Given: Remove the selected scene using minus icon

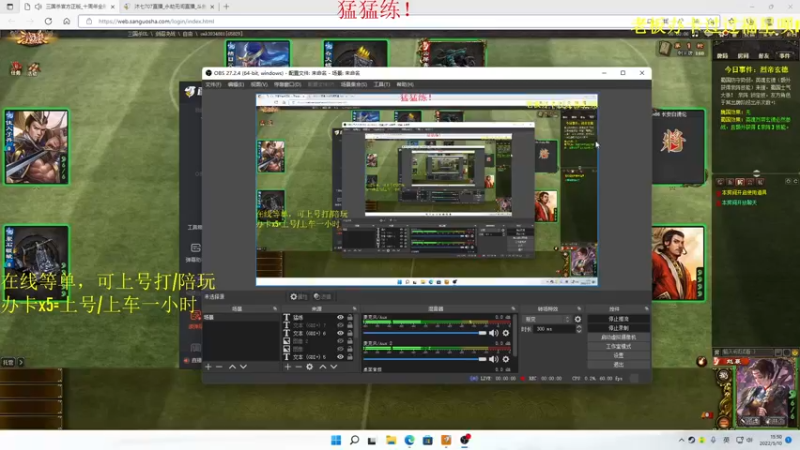Looking at the screenshot, I should click(x=219, y=366).
